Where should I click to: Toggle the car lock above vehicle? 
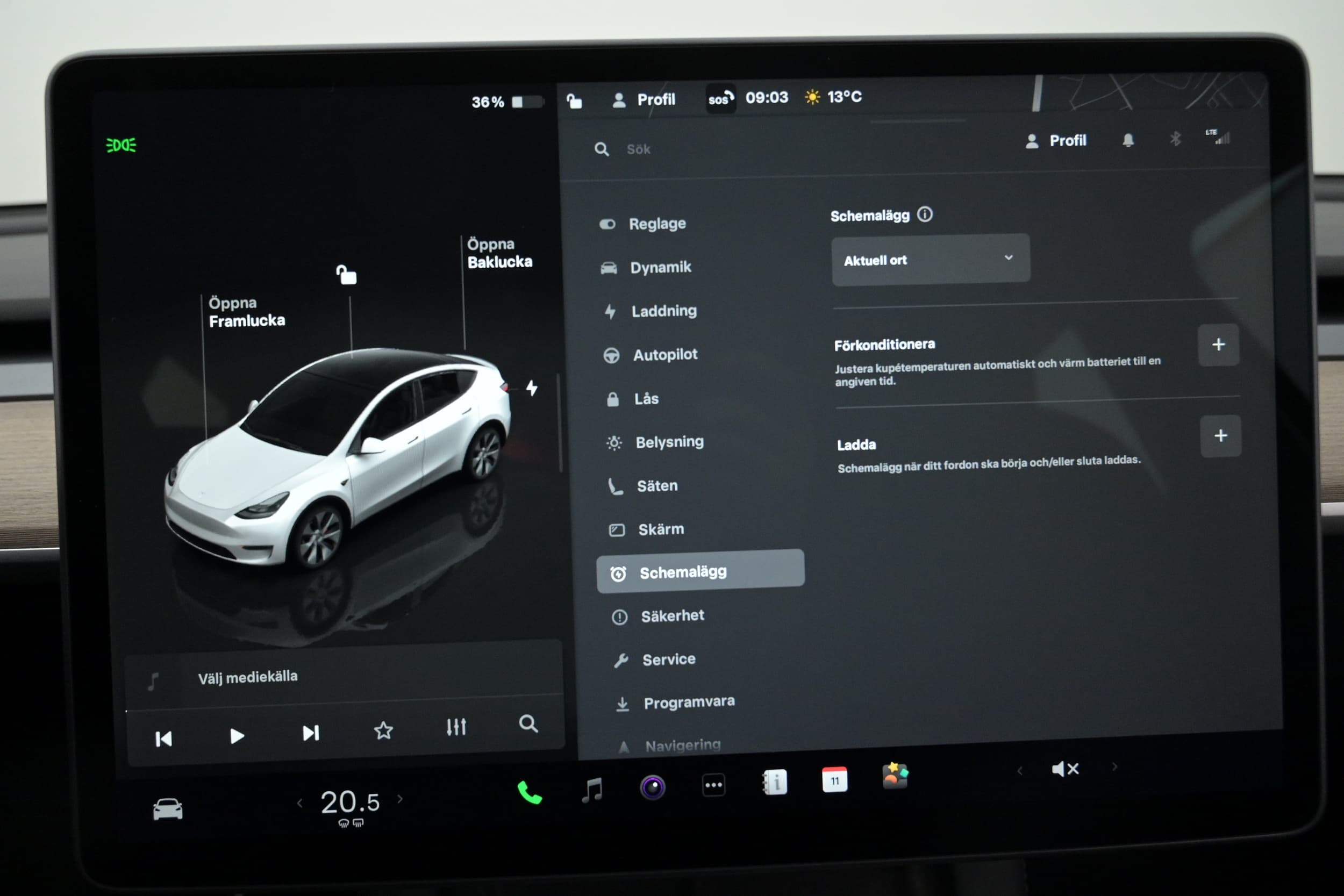[x=346, y=275]
